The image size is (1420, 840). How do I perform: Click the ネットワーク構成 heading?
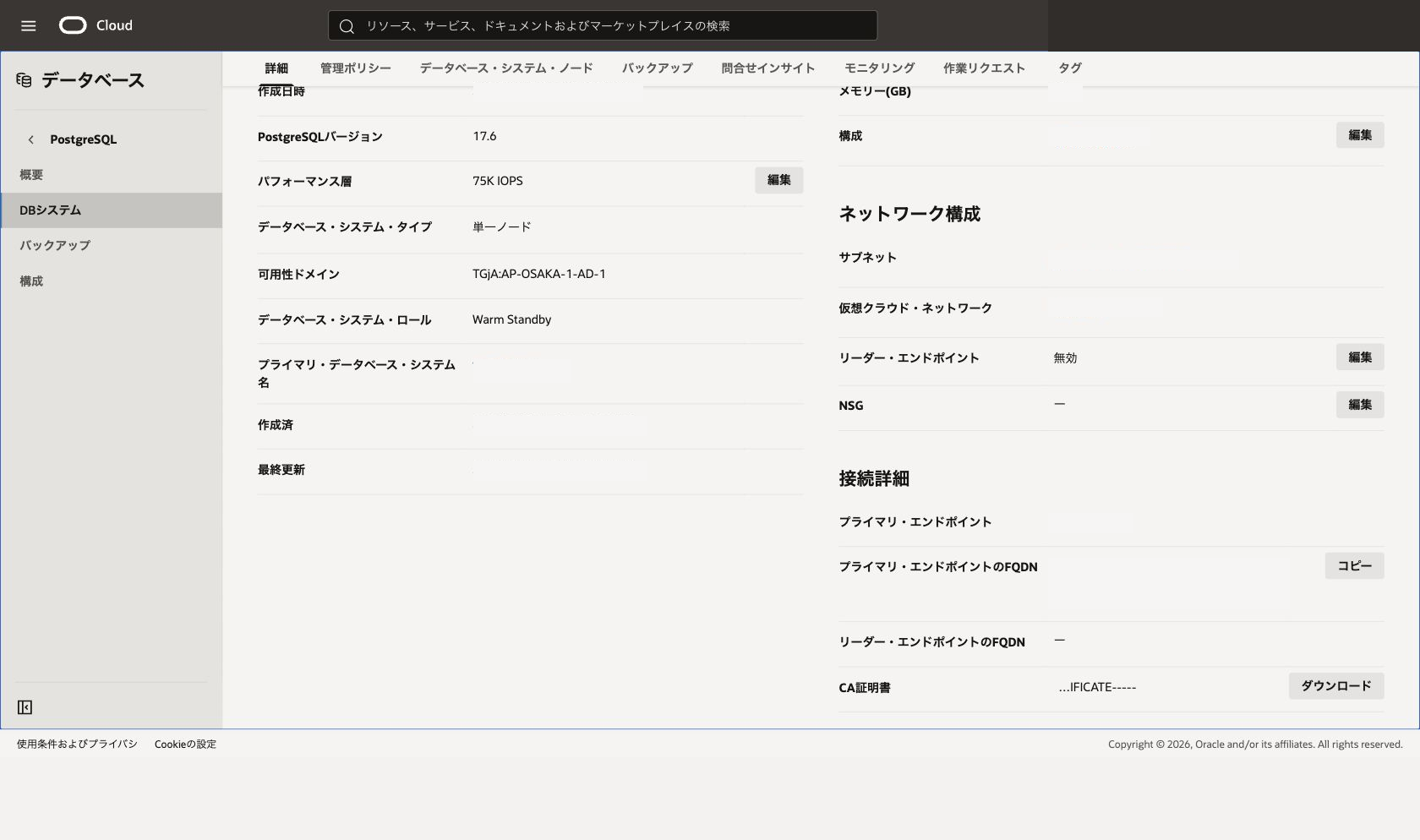pos(909,214)
